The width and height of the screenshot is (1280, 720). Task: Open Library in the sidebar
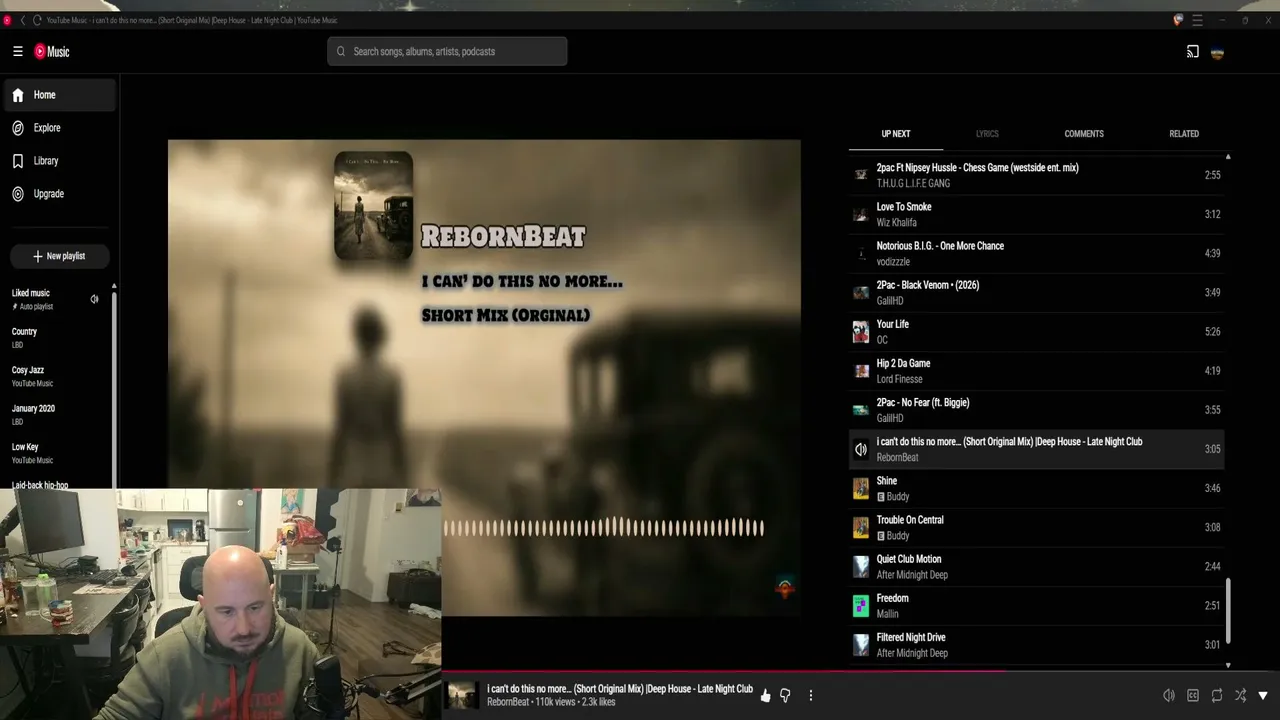[x=58, y=161]
